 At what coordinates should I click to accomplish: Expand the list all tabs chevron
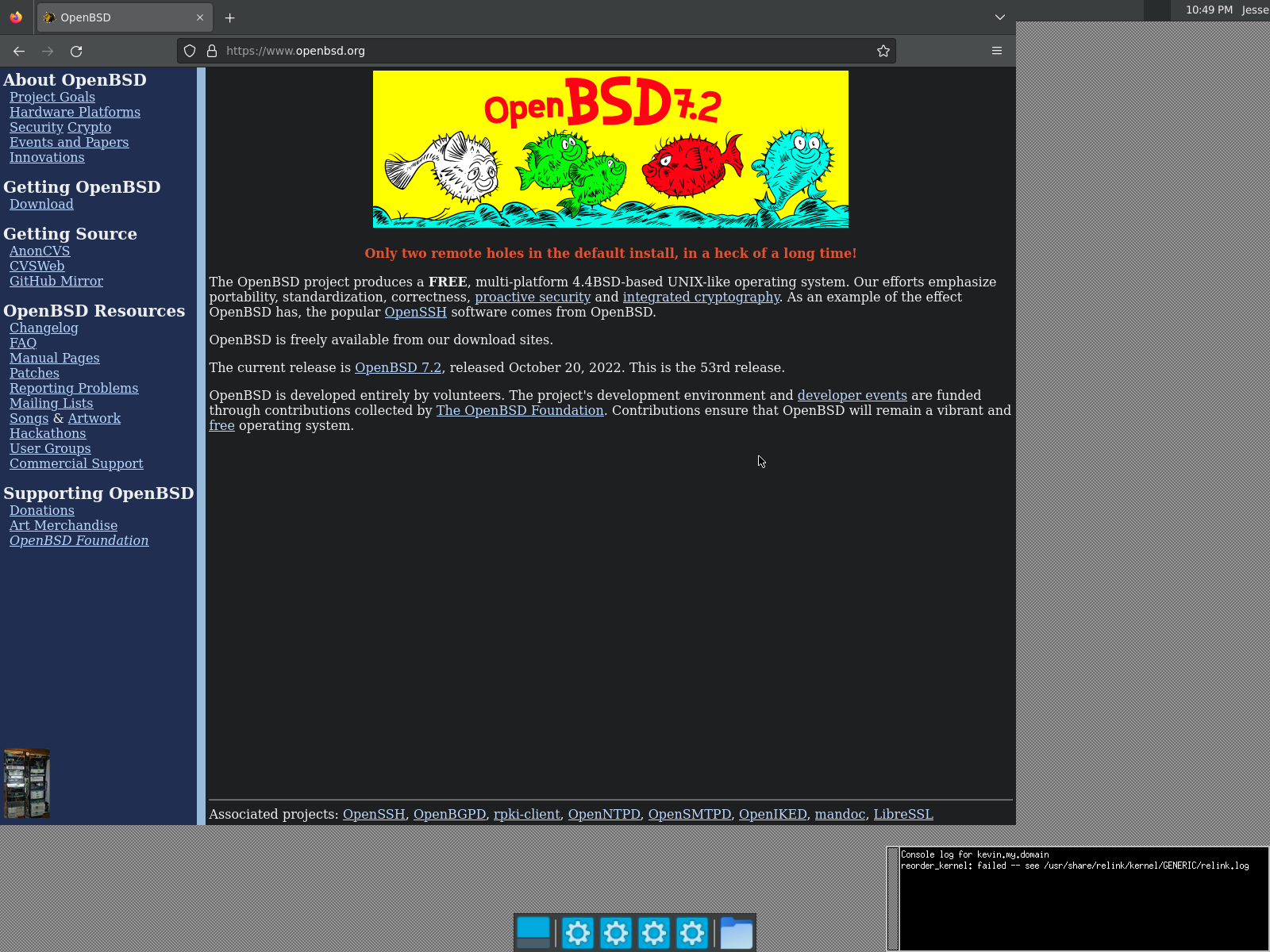click(x=1000, y=17)
